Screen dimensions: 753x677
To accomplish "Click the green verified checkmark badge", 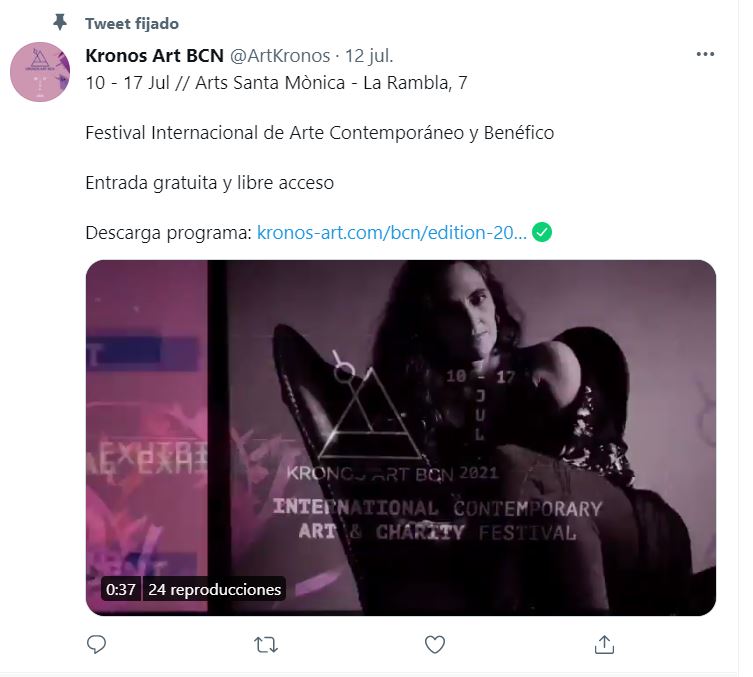I will pyautogui.click(x=542, y=232).
